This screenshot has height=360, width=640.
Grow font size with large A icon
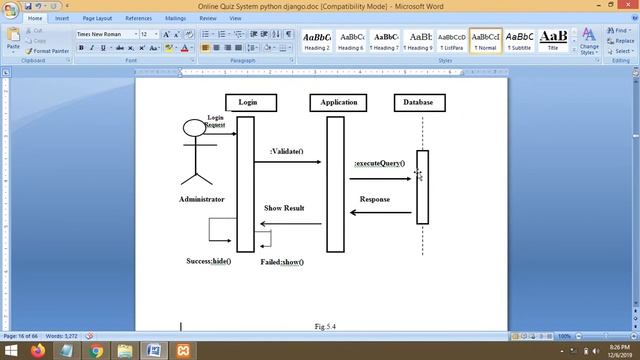166,35
